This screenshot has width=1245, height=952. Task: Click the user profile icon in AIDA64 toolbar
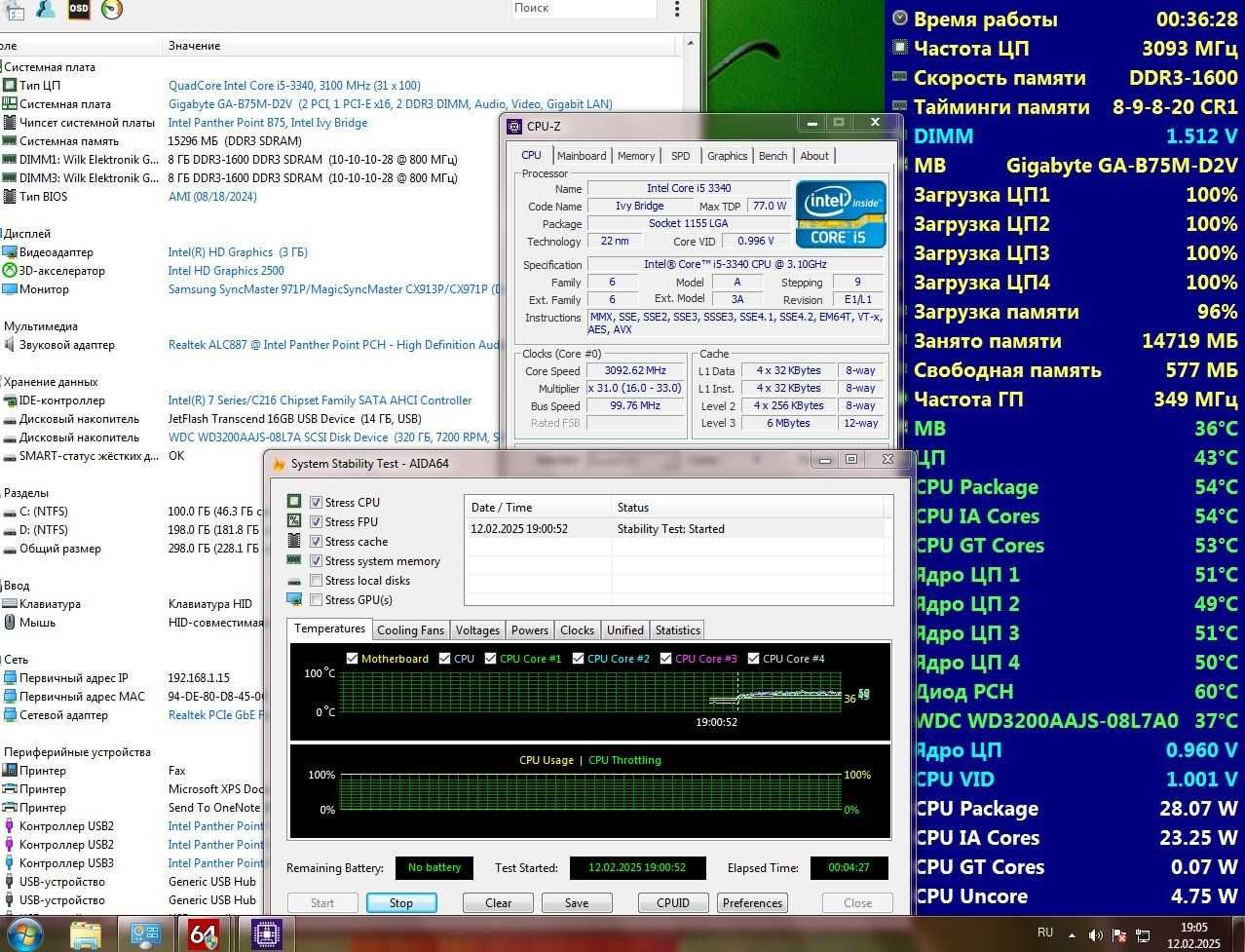tap(45, 10)
